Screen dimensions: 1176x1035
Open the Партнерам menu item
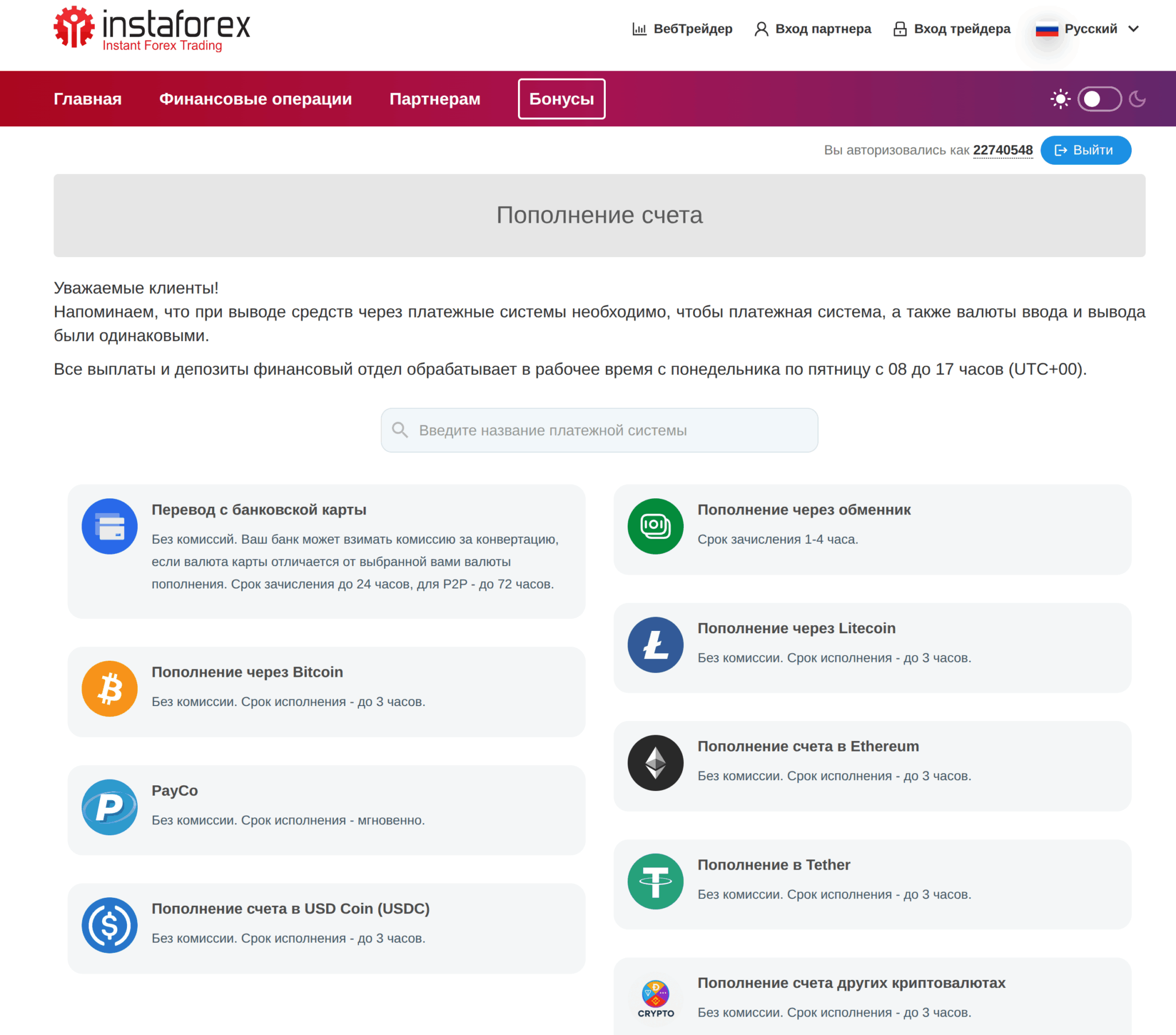tap(434, 99)
